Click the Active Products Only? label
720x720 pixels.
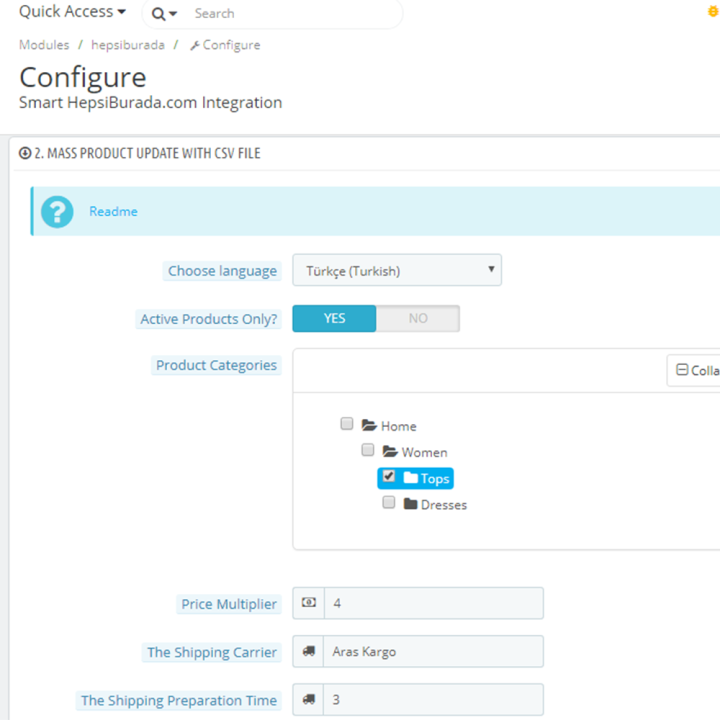(208, 319)
